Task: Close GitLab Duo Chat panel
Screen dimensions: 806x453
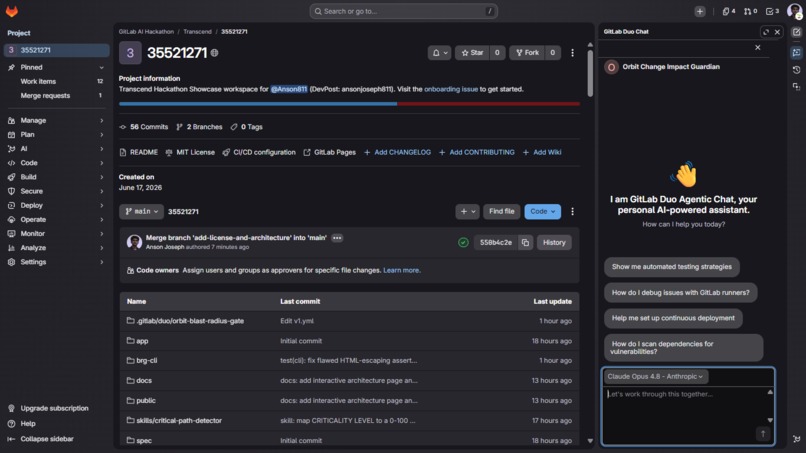Action: point(777,32)
